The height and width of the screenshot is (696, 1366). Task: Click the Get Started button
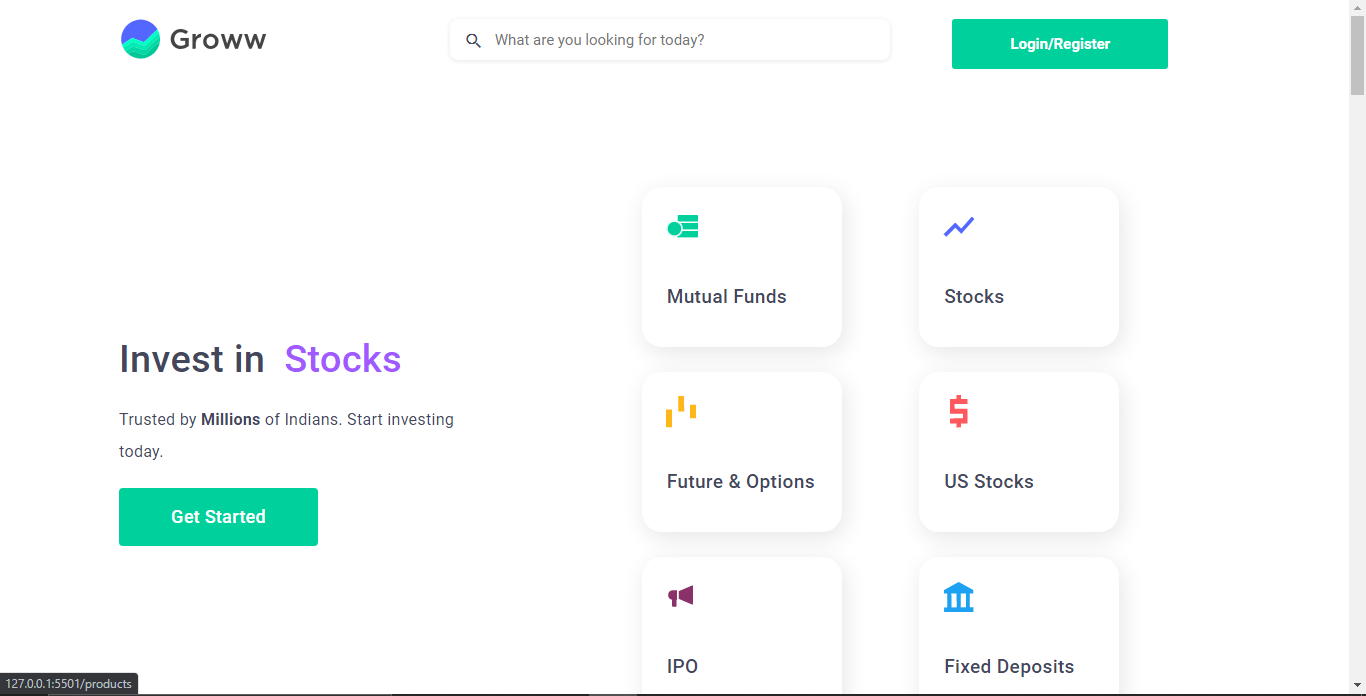(218, 517)
